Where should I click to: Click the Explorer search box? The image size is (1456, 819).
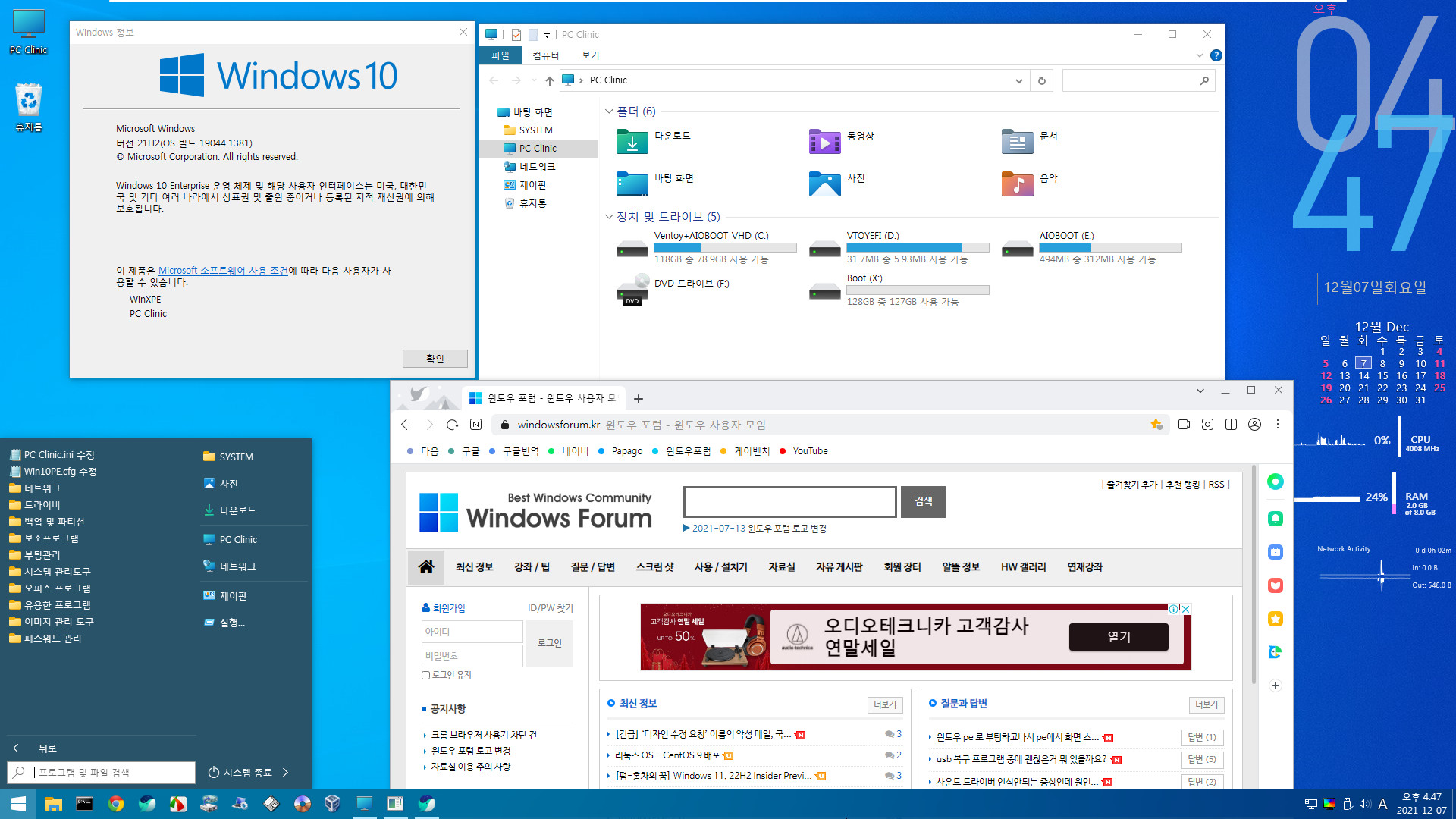(1138, 80)
